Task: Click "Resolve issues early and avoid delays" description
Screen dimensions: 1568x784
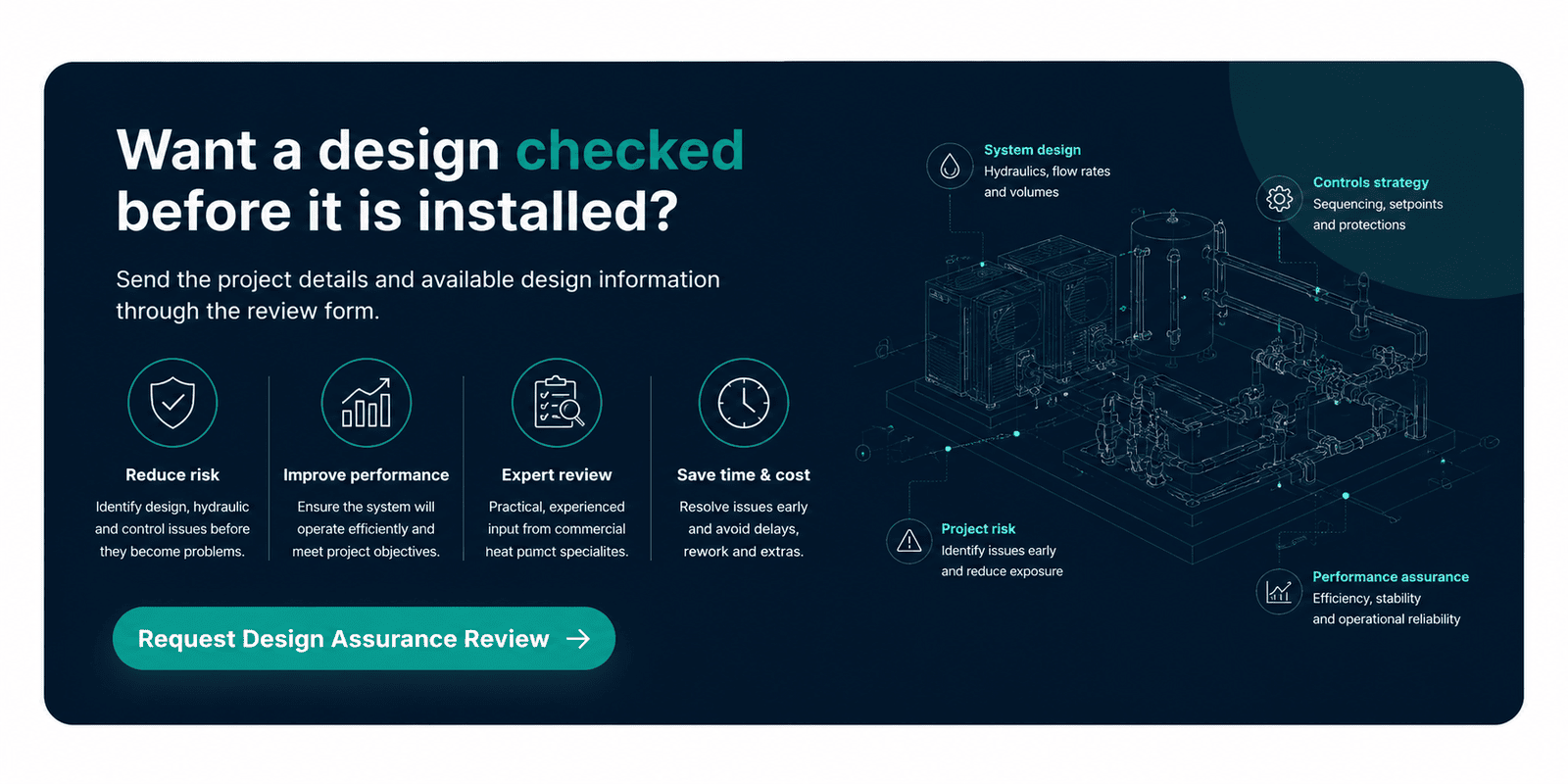Action: [744, 529]
